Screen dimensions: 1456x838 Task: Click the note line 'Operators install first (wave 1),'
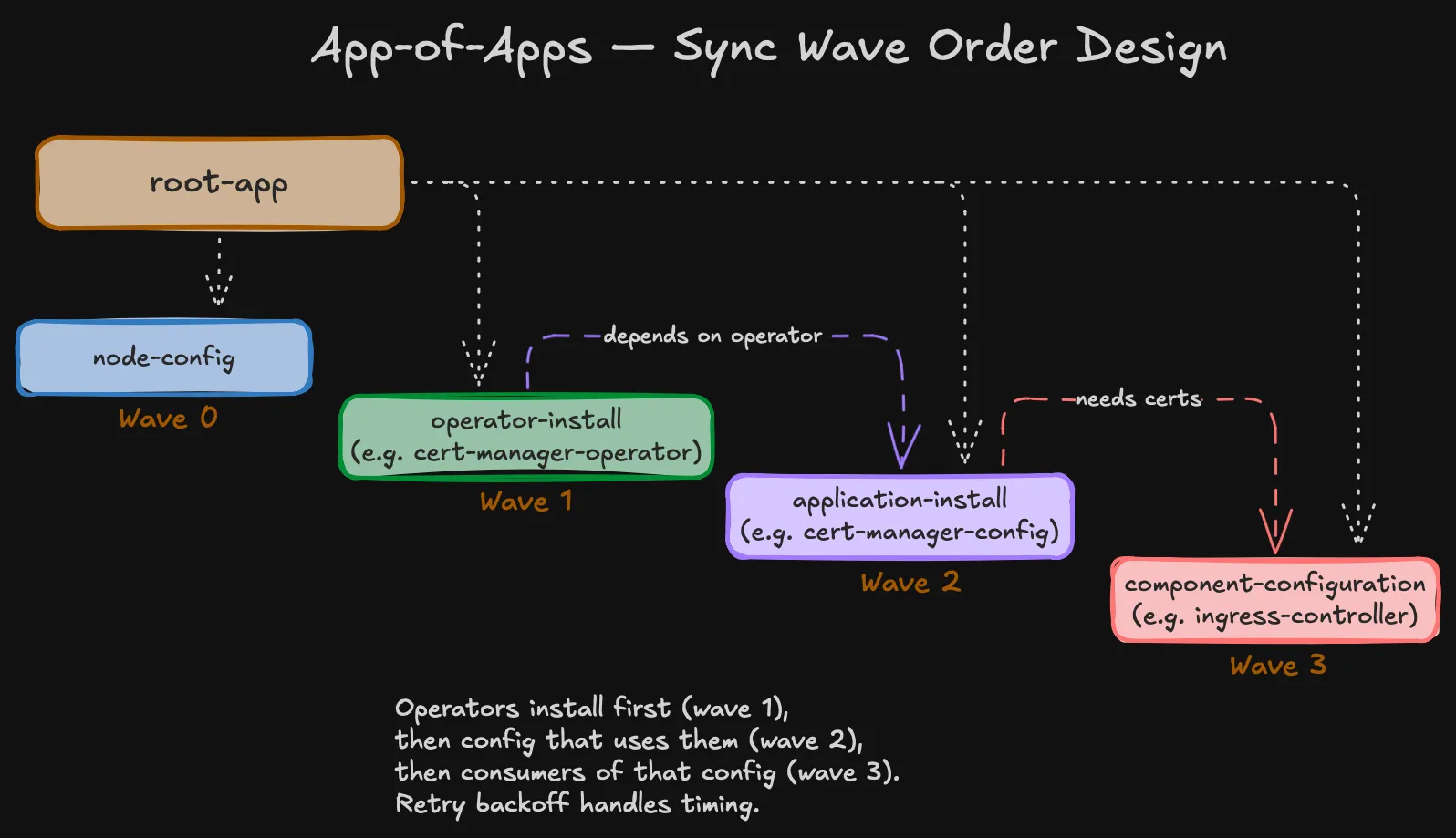point(591,709)
